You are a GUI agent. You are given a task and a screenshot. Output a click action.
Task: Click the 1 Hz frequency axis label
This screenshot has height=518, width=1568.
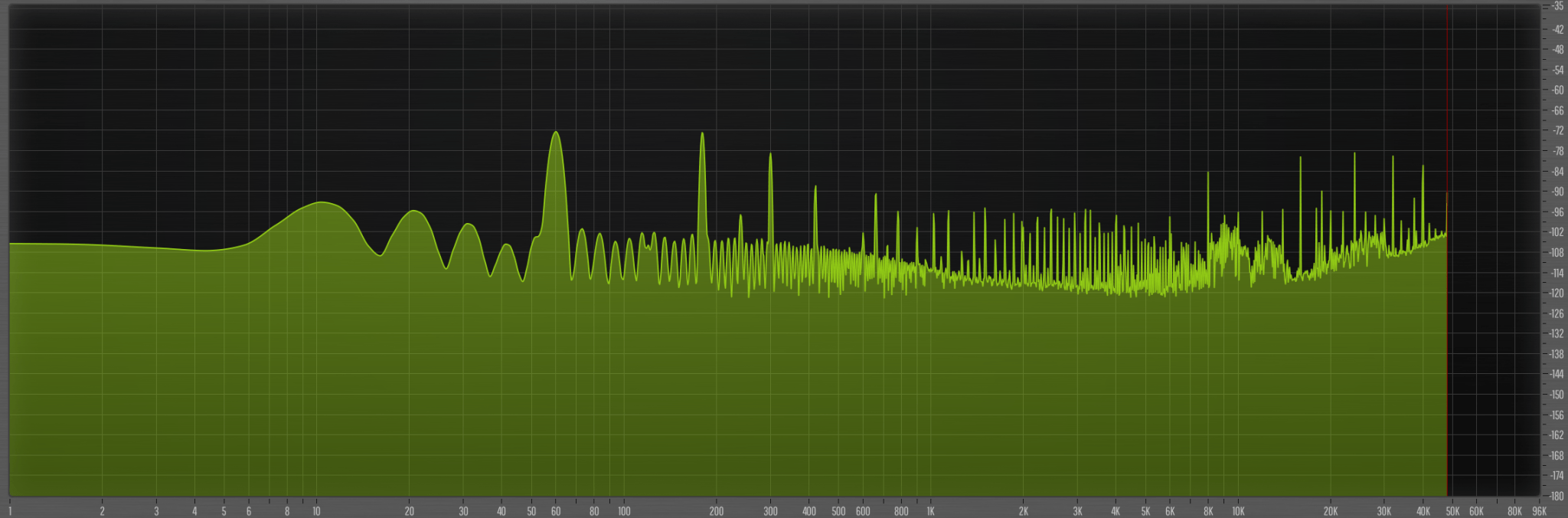coord(10,511)
